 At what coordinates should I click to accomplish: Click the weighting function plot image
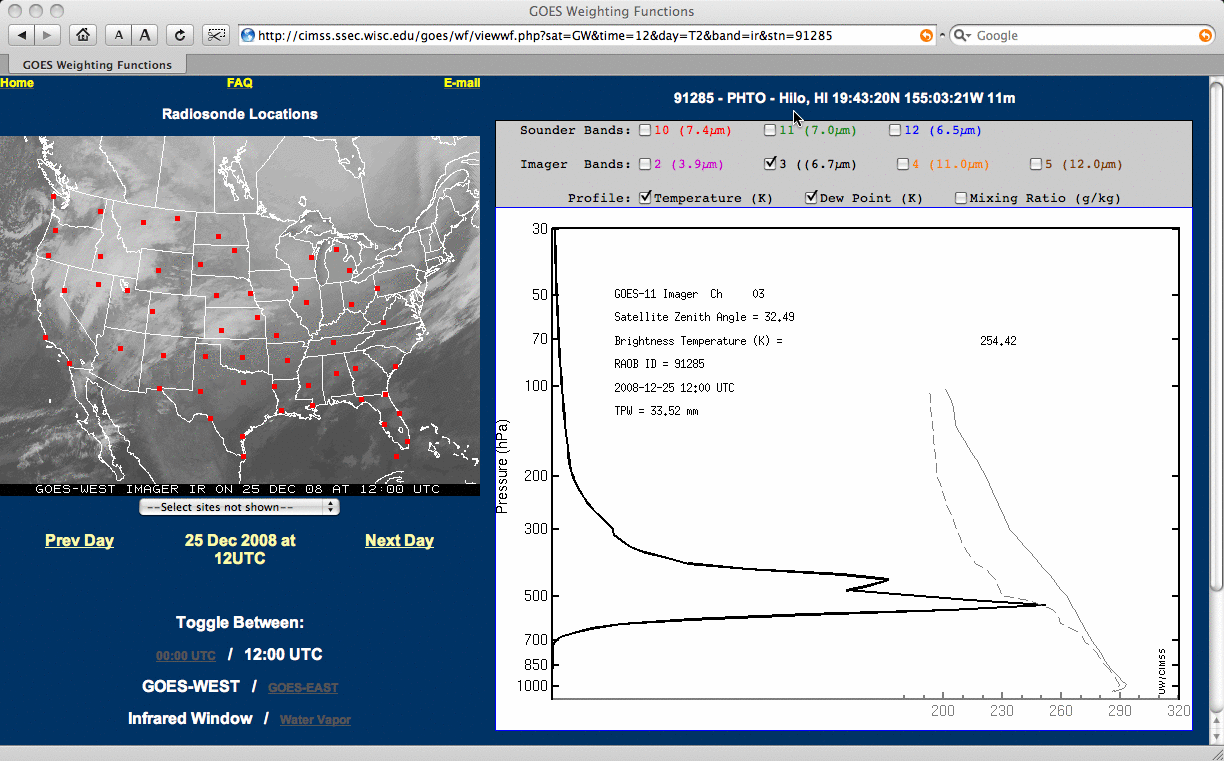coord(843,468)
